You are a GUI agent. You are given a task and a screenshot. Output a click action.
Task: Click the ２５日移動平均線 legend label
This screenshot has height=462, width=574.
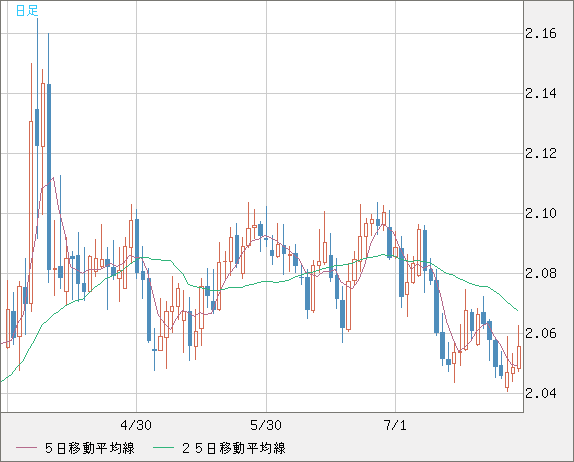[x=234, y=448]
